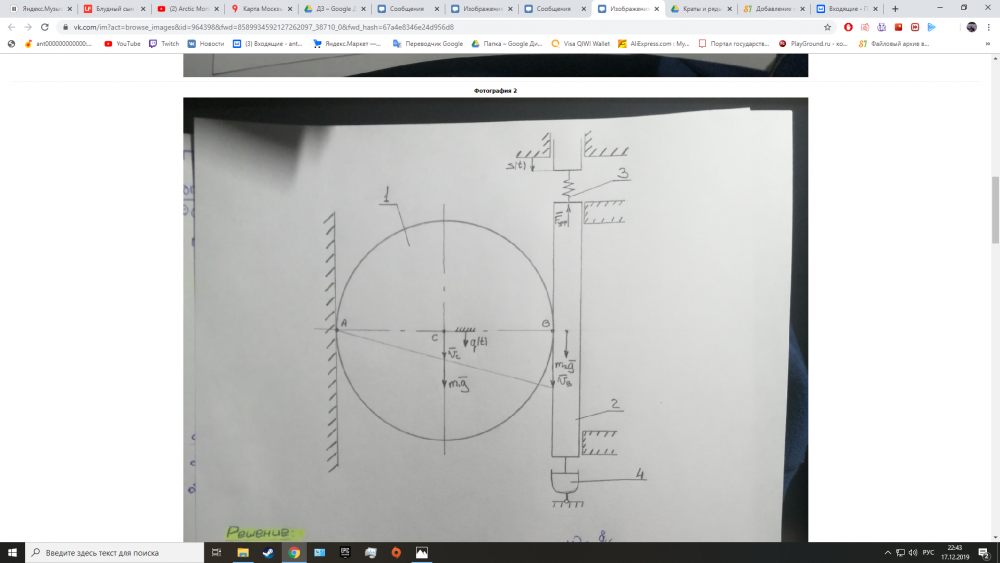Switch to the ДЗ – Google Drive tab
1000x563 pixels.
335,9
